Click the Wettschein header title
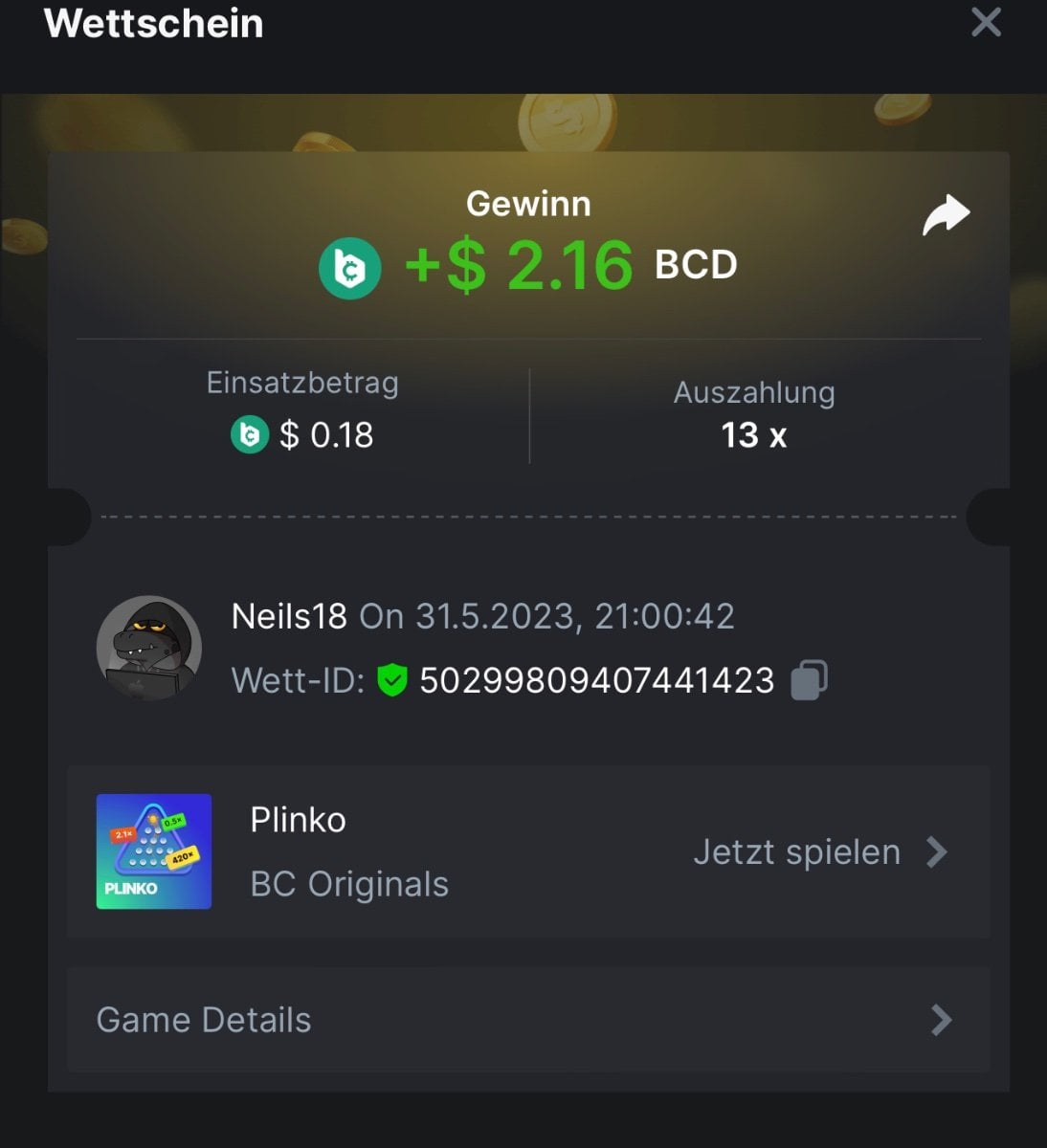Image resolution: width=1047 pixels, height=1148 pixels. (154, 23)
